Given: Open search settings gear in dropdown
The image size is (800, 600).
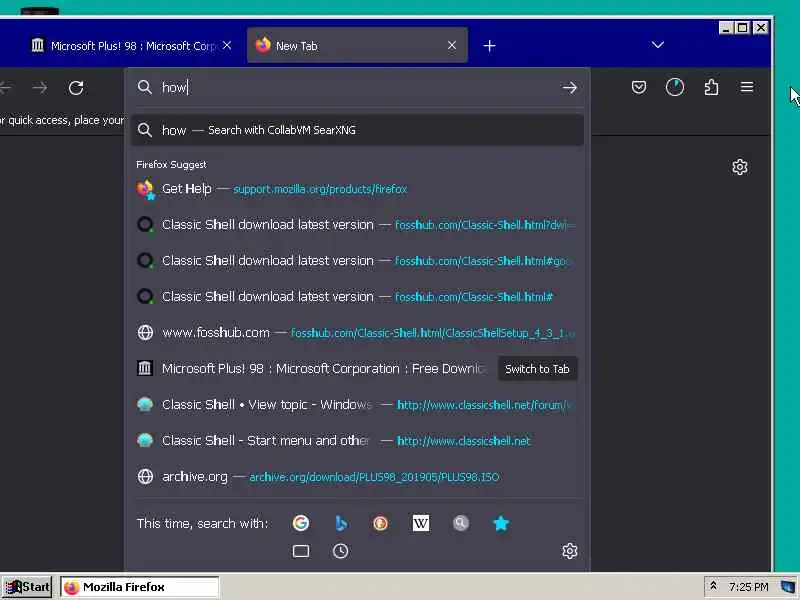Looking at the screenshot, I should tap(569, 551).
